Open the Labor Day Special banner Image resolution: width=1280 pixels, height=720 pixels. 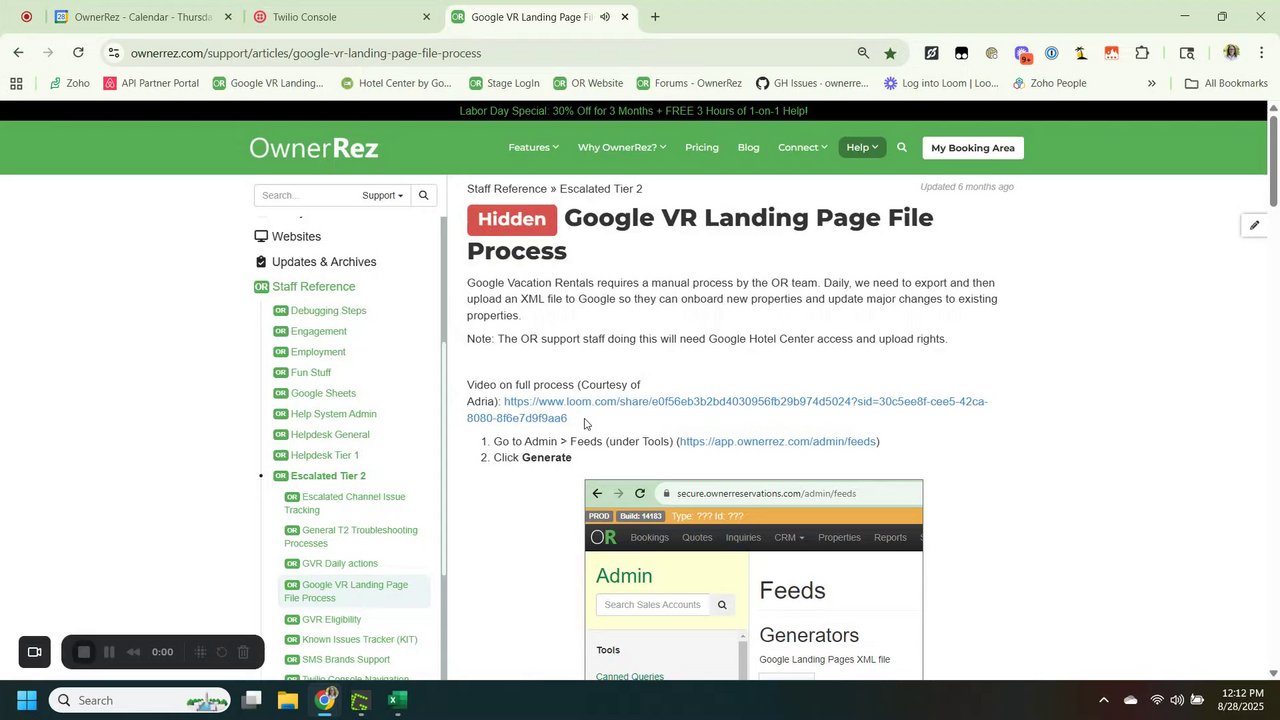click(x=633, y=111)
